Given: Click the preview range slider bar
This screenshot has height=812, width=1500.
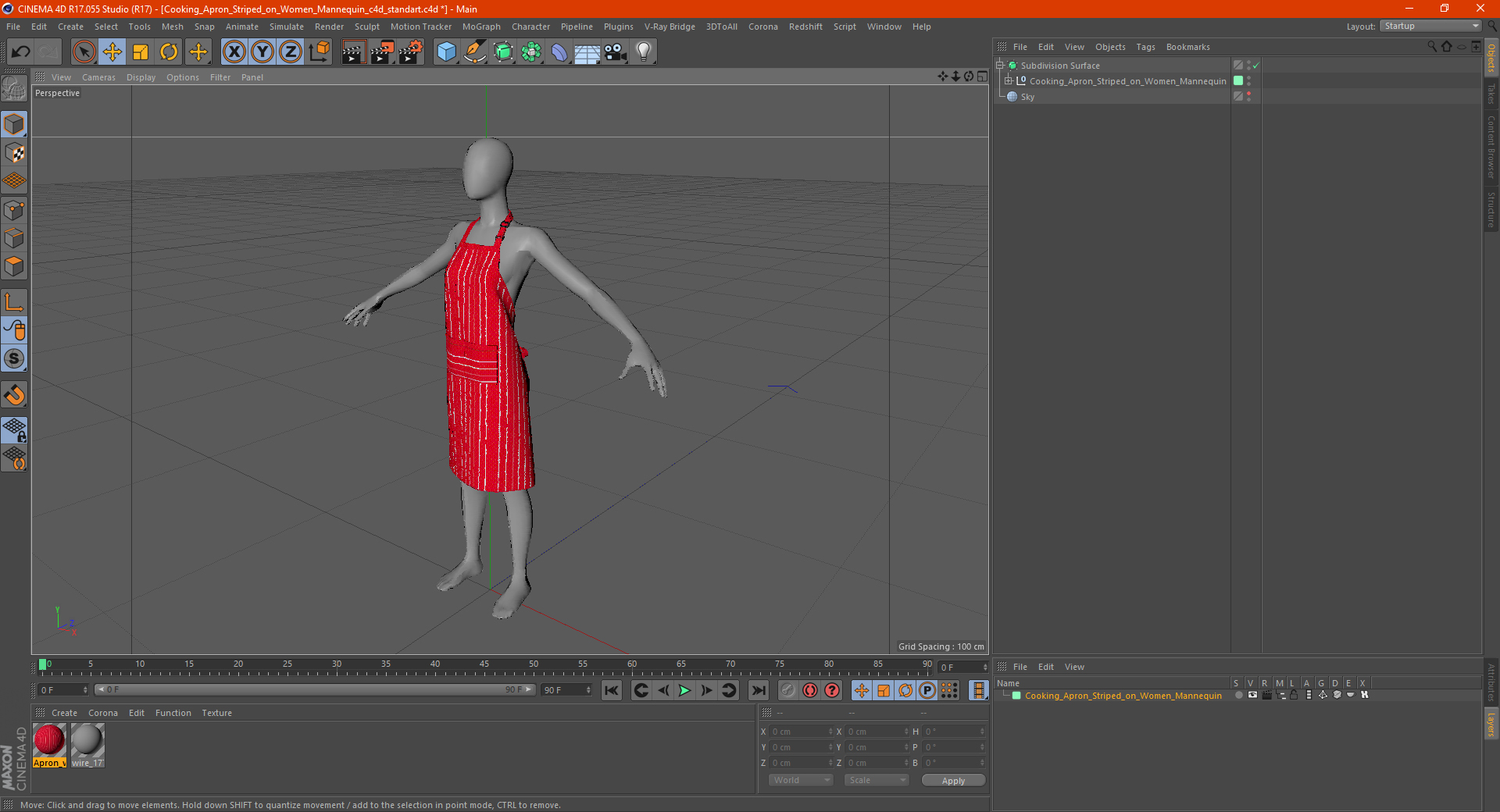Looking at the screenshot, I should 315,689.
